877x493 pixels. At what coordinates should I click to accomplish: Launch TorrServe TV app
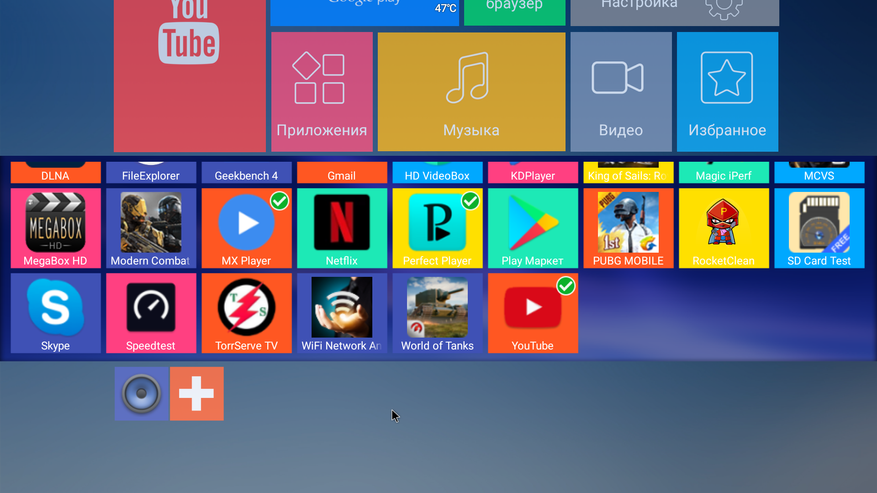point(247,313)
